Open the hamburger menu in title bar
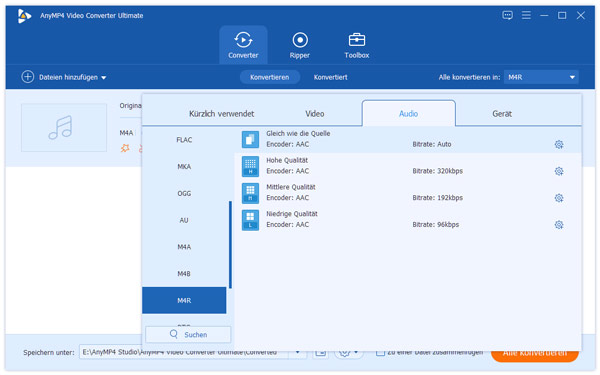This screenshot has height=375, width=600. [x=526, y=15]
